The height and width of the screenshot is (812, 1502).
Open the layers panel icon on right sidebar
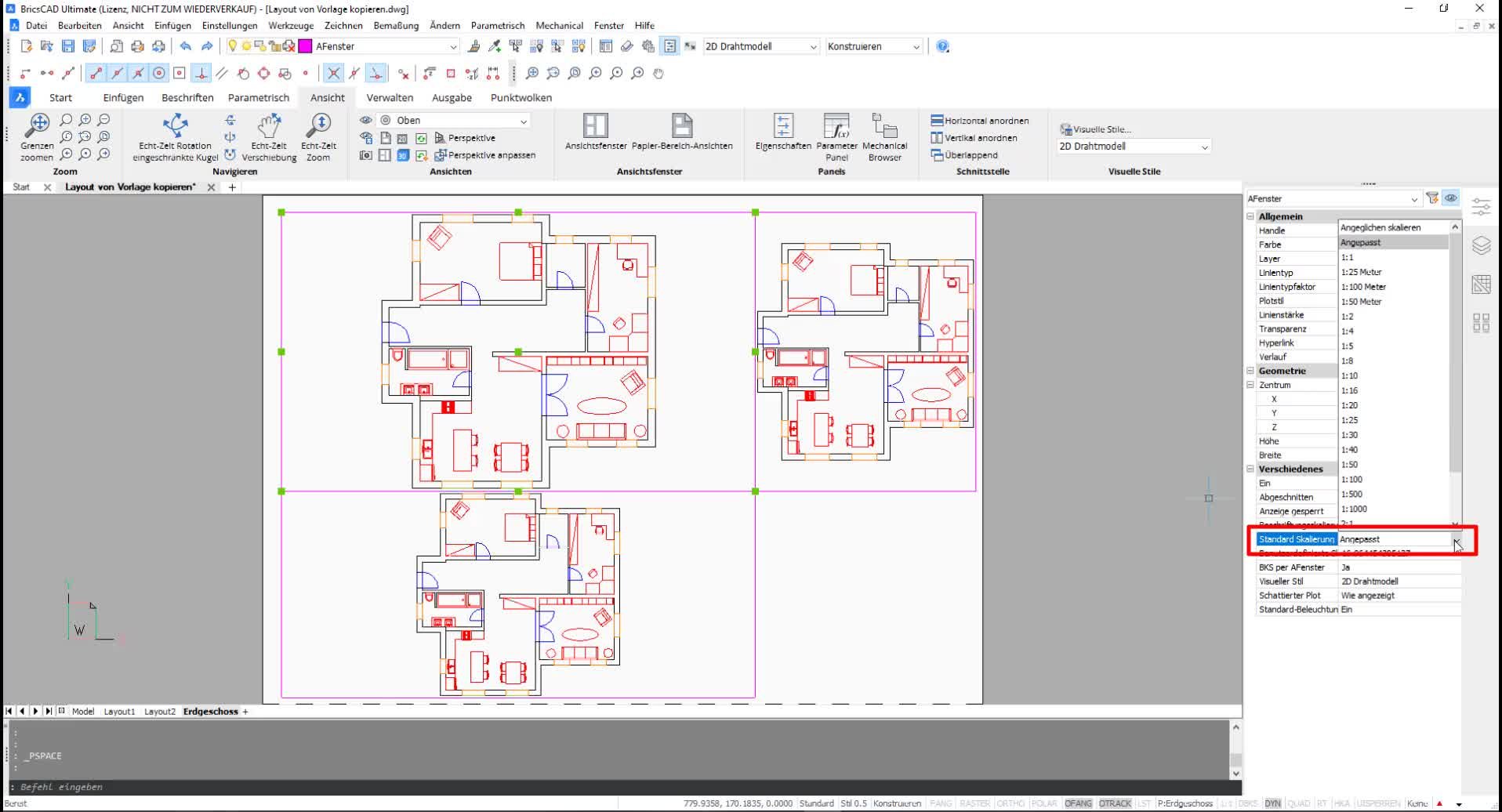(1481, 245)
